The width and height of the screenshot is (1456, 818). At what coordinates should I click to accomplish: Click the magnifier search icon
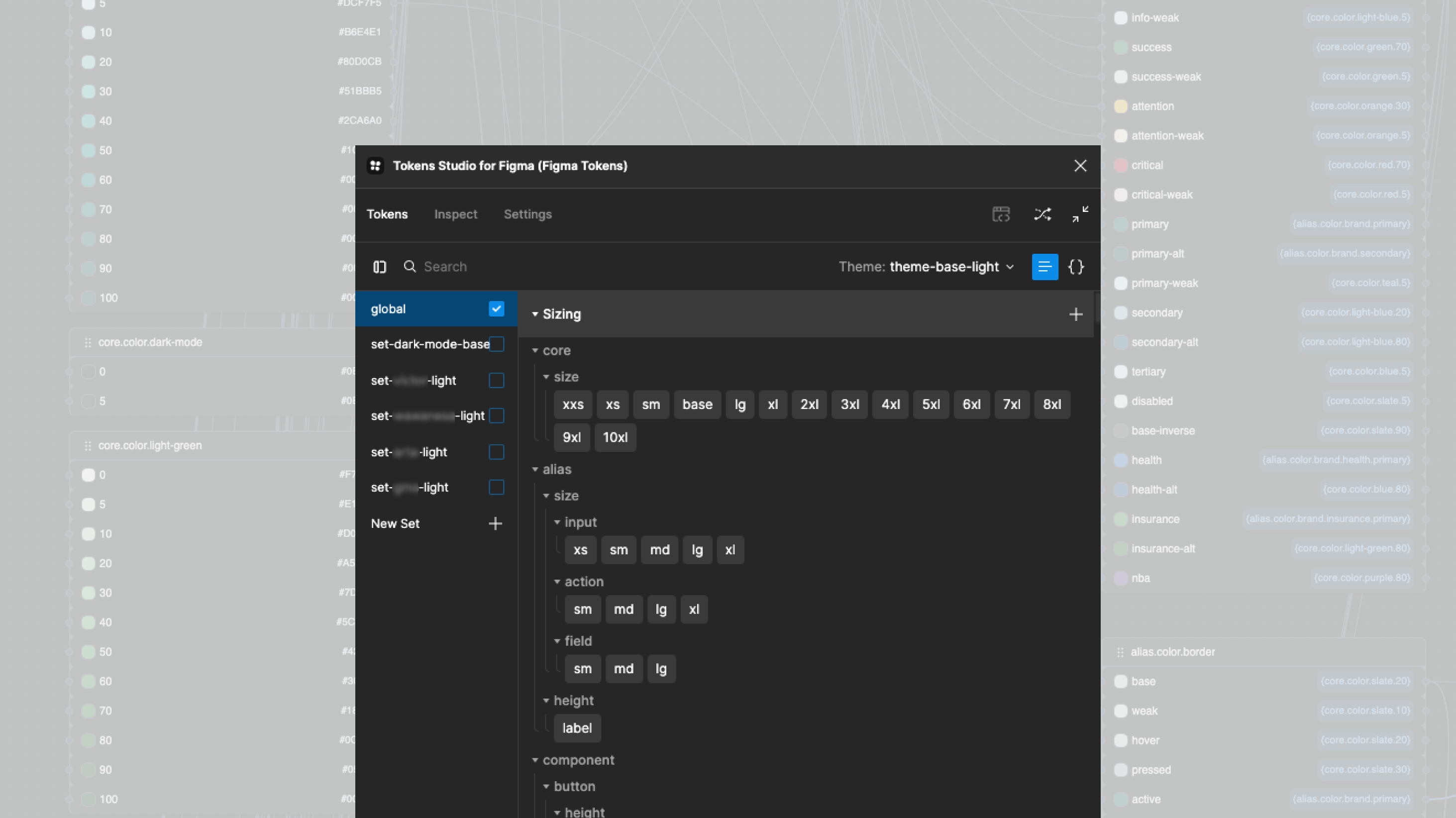click(x=410, y=267)
